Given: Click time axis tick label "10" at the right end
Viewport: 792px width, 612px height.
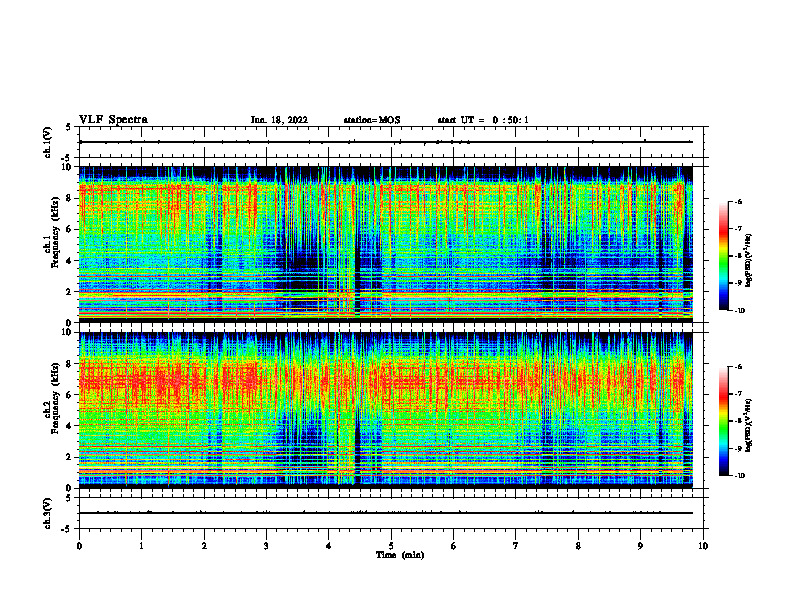Looking at the screenshot, I should (703, 546).
